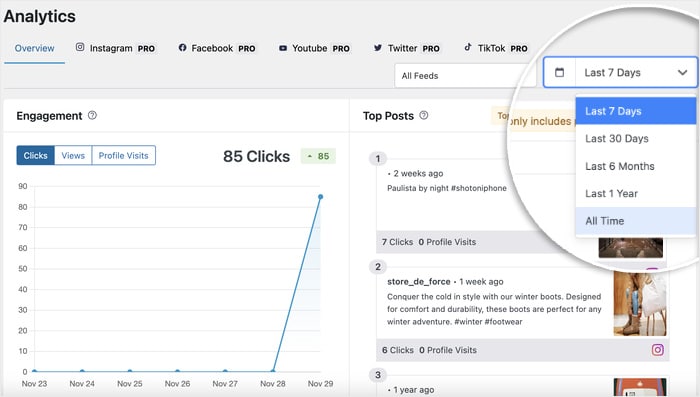Switch to the TikTok PRO tab
The image size is (700, 397).
point(496,48)
